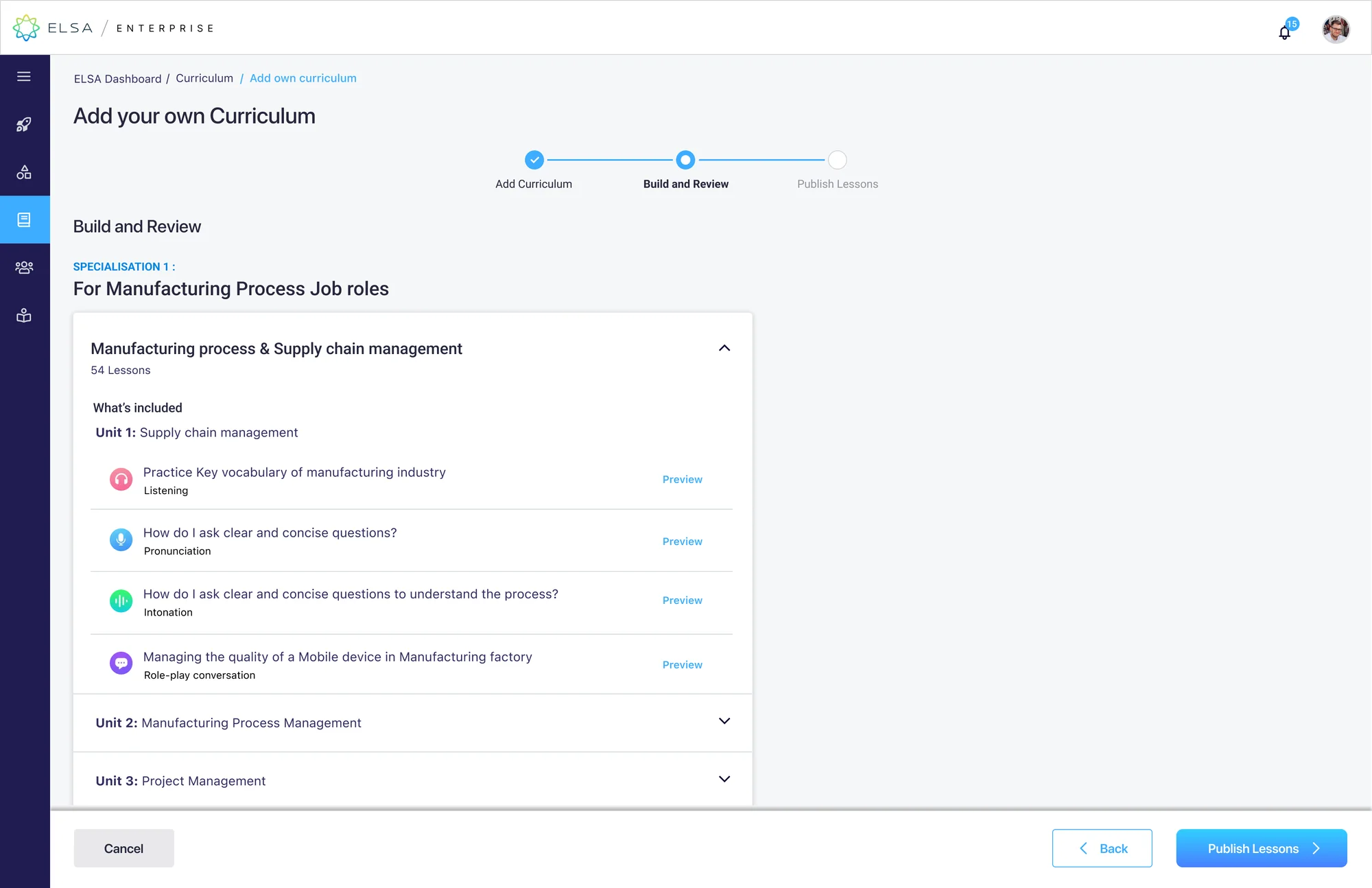Click Curriculum in the breadcrumb
The height and width of the screenshot is (888, 1372).
[204, 78]
